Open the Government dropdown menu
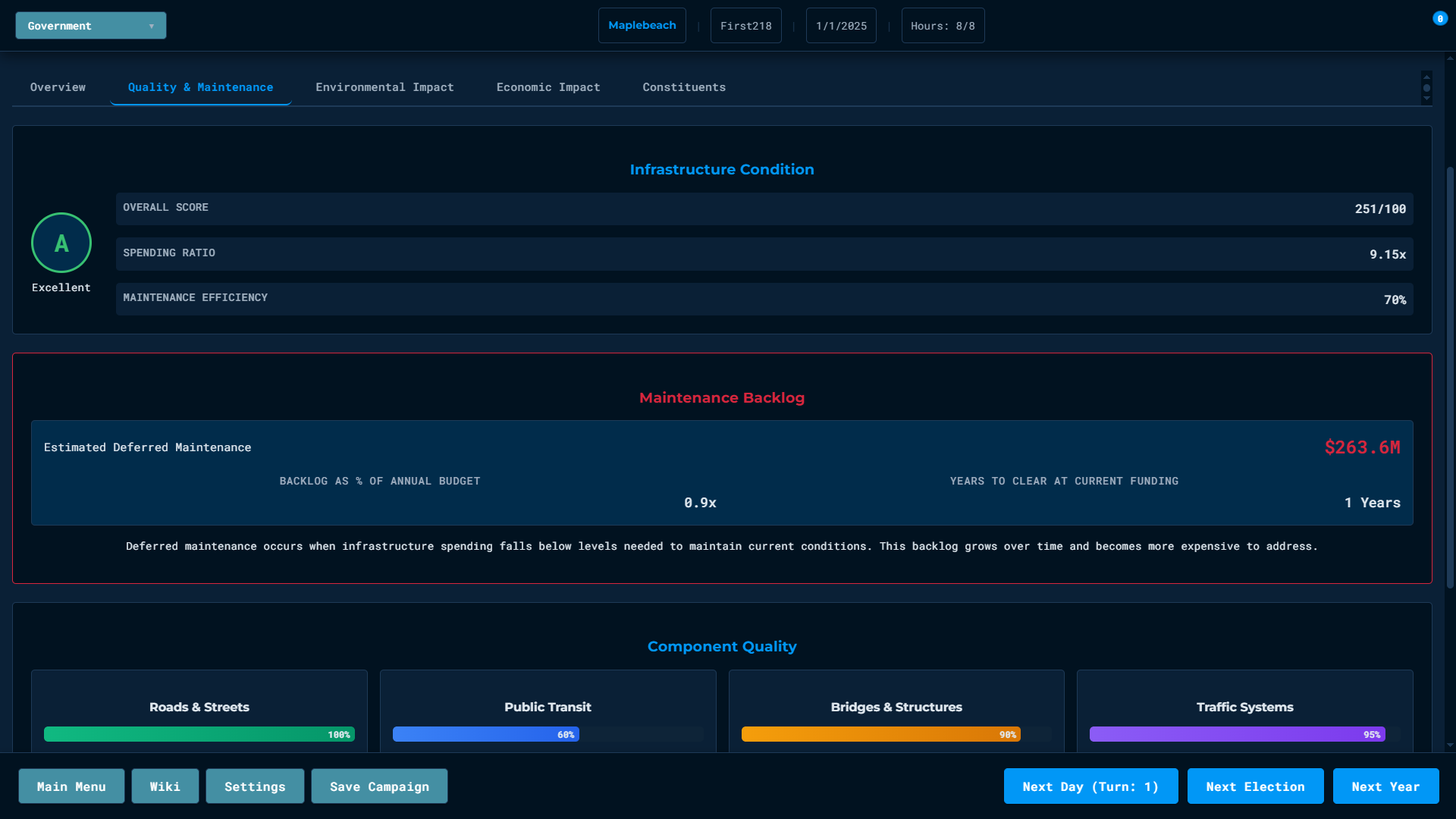The height and width of the screenshot is (819, 1456). pyautogui.click(x=91, y=26)
